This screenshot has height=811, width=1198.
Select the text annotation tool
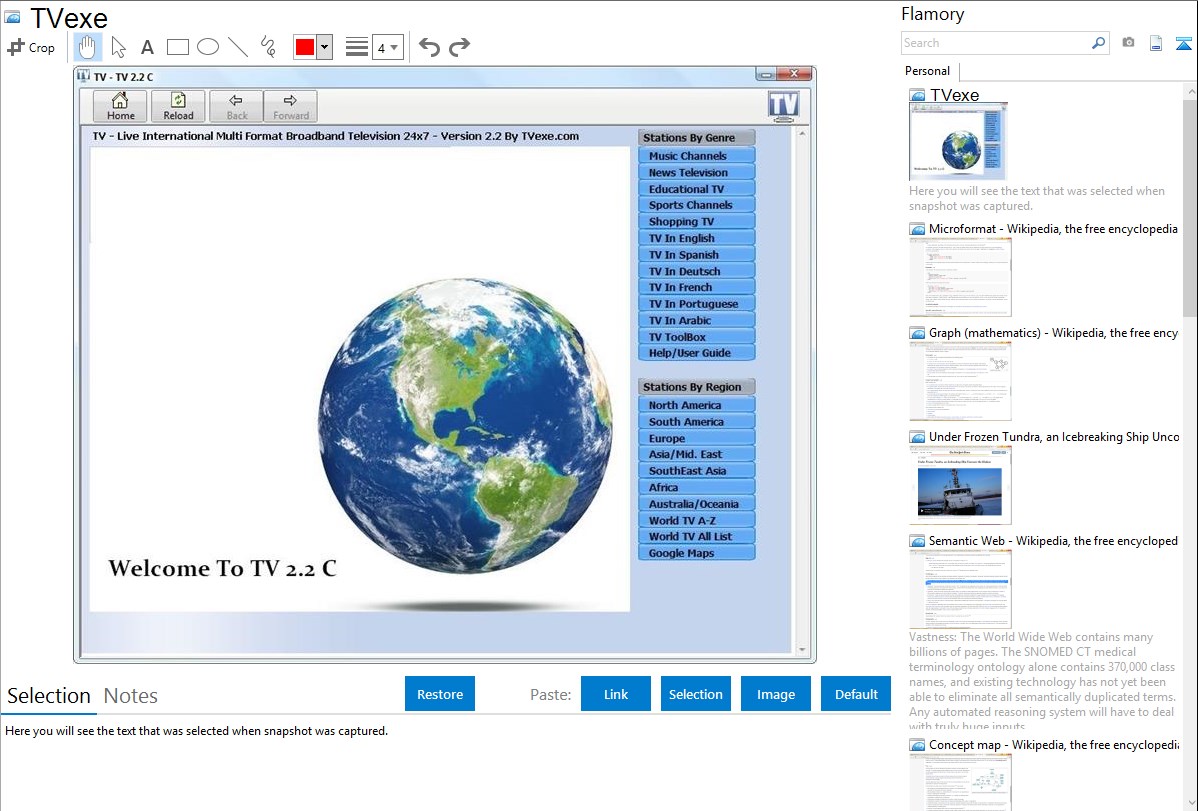[147, 47]
